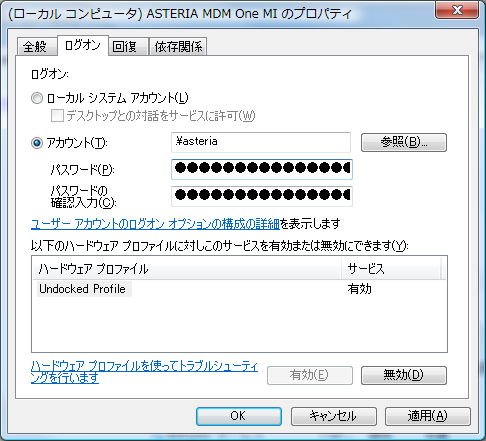This screenshot has width=486, height=441.
Task: Open the 依存関係 tab
Action: coord(178,46)
